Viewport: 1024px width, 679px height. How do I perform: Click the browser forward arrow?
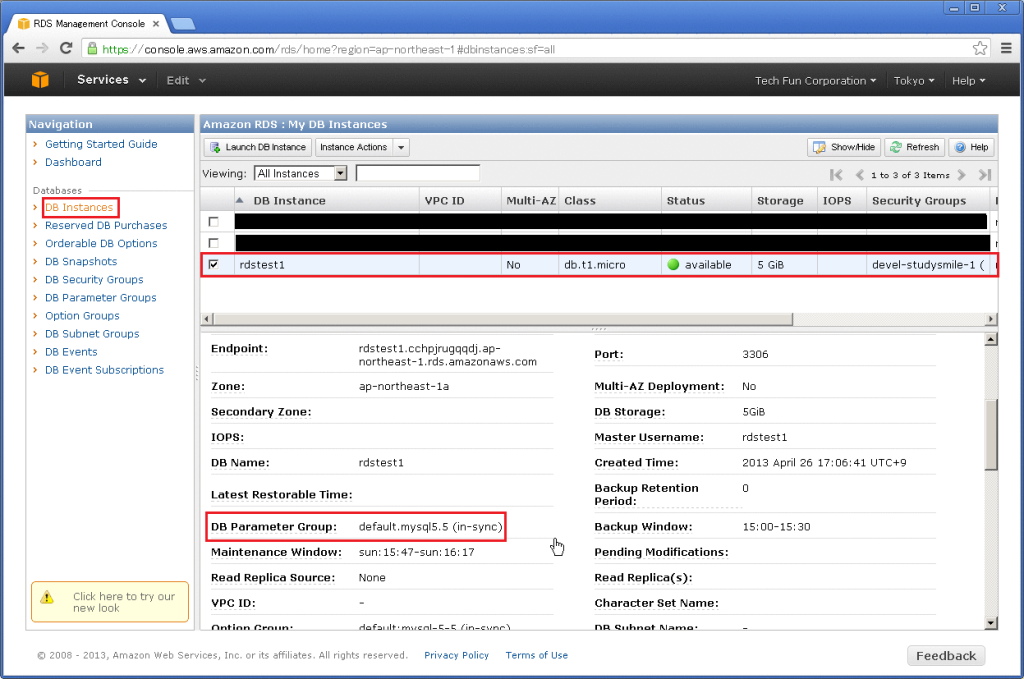(42, 48)
